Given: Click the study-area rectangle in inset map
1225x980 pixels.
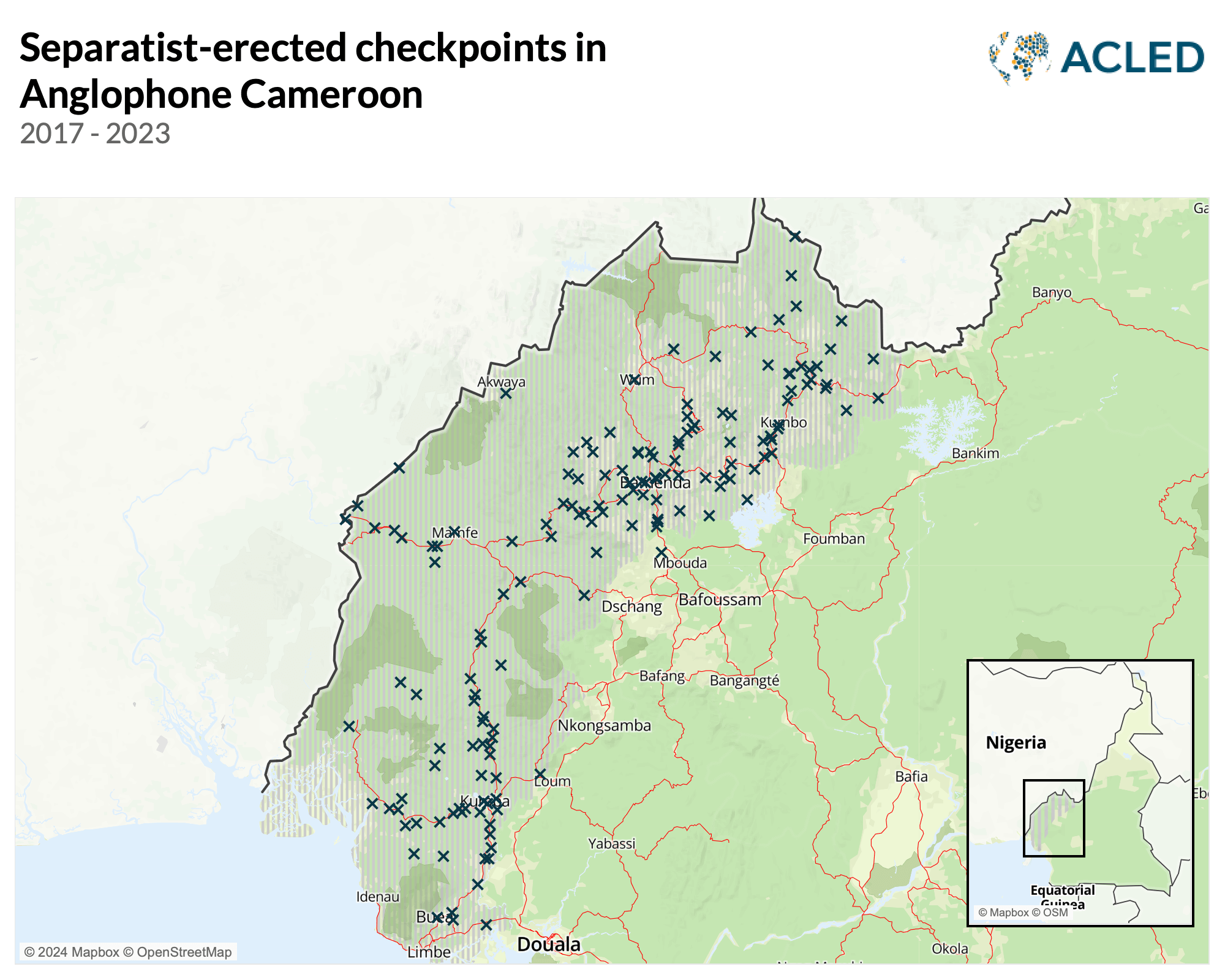Looking at the screenshot, I should click(x=1053, y=818).
